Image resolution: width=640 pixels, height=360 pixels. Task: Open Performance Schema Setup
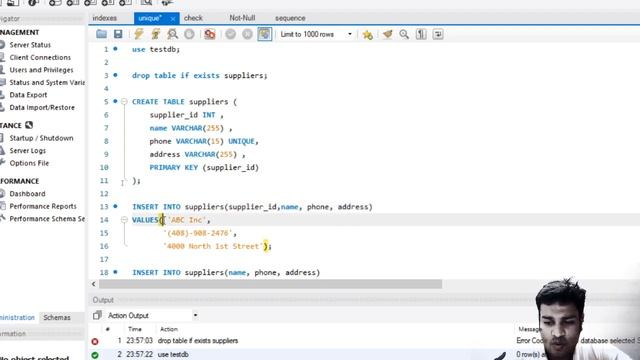click(x=47, y=219)
